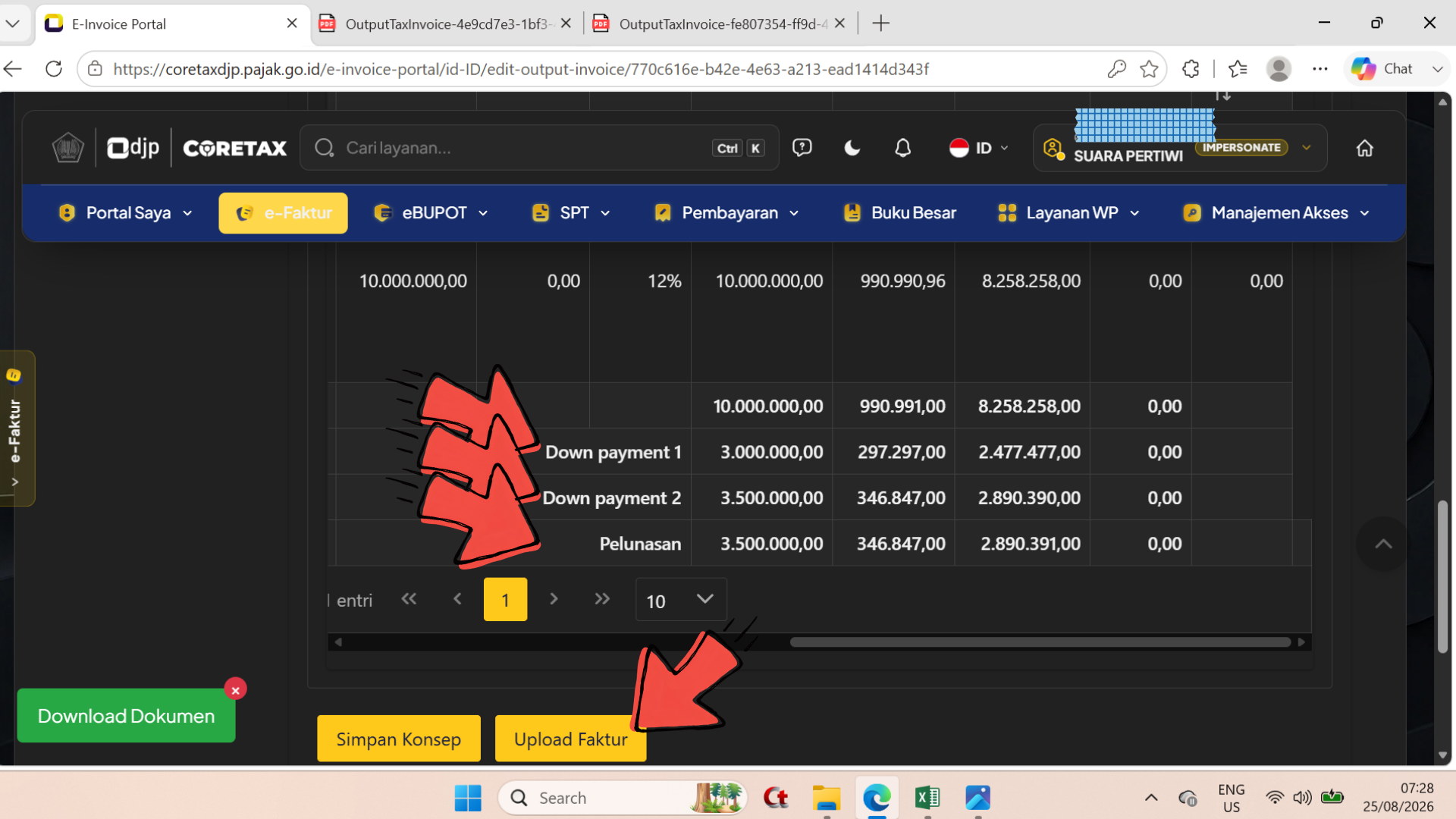
Task: Open the Manajemen Akses dropdown
Action: (1277, 213)
